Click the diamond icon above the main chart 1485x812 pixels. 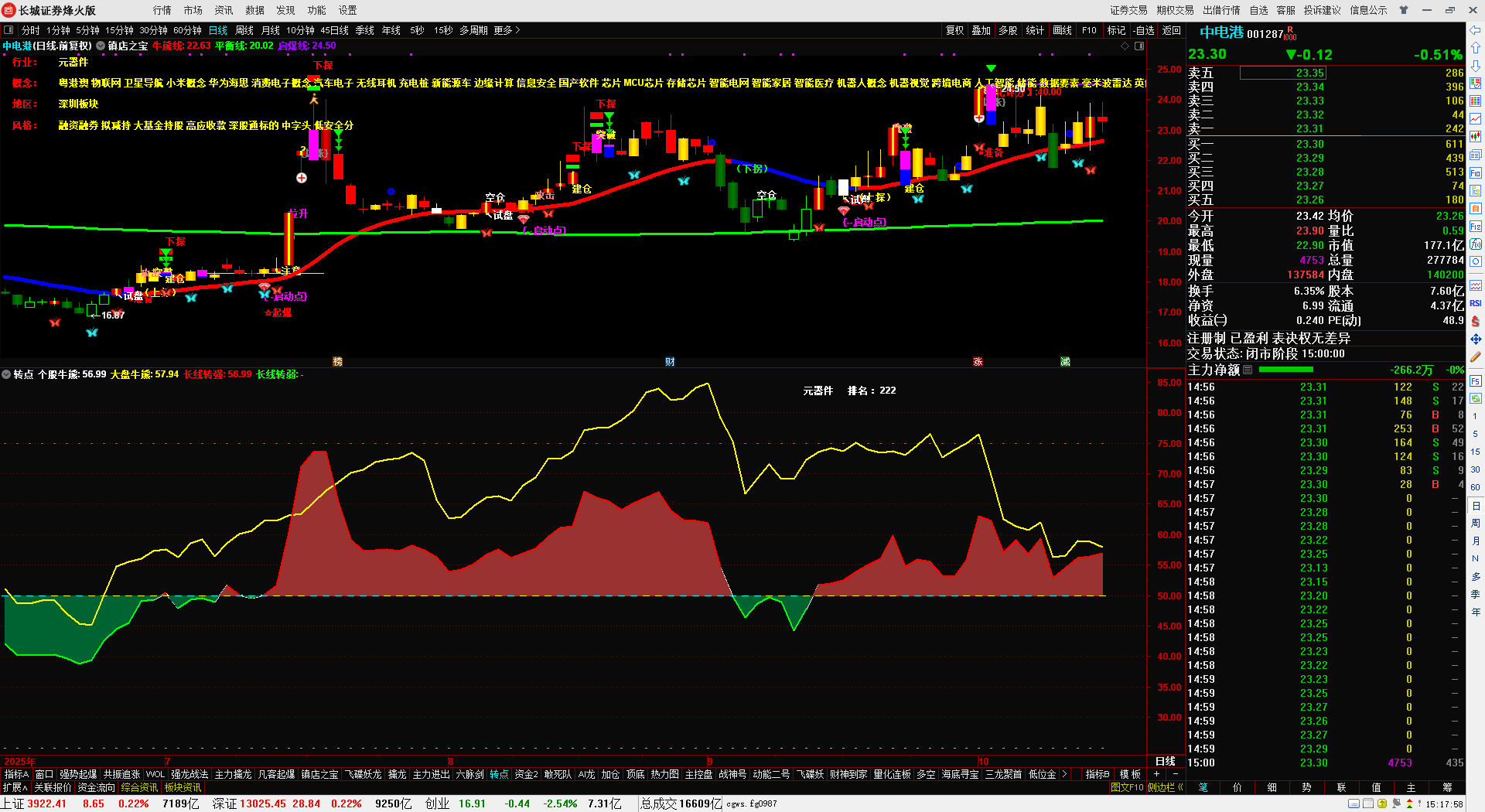pos(1125,46)
